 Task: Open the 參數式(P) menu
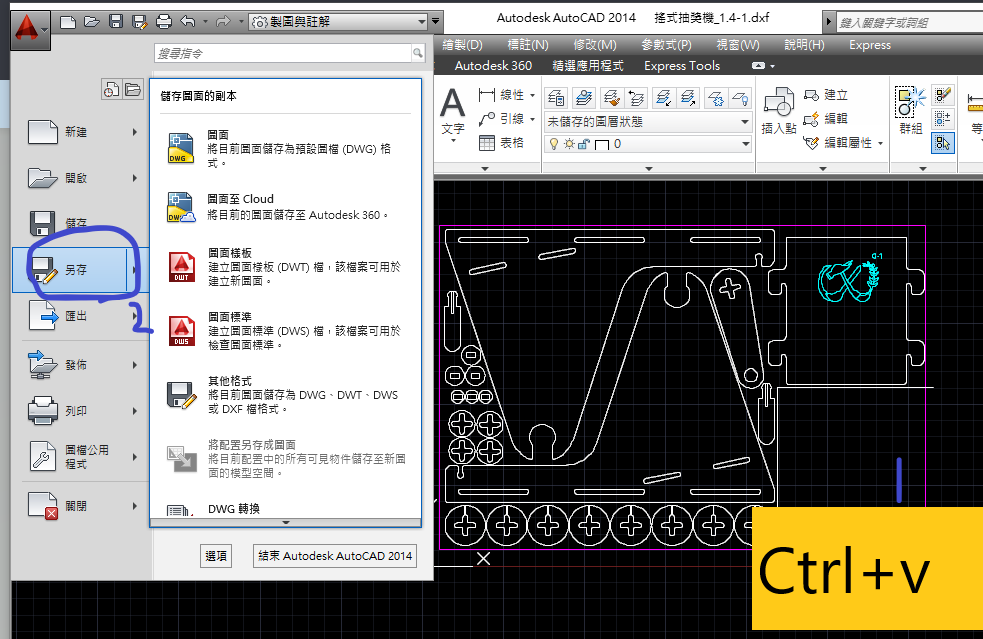666,45
